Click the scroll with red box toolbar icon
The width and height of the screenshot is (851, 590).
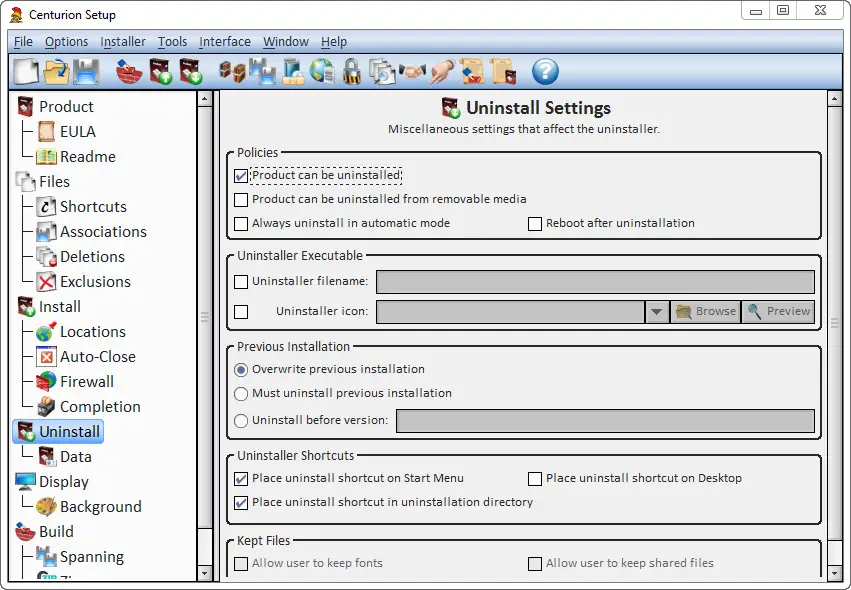click(x=503, y=72)
